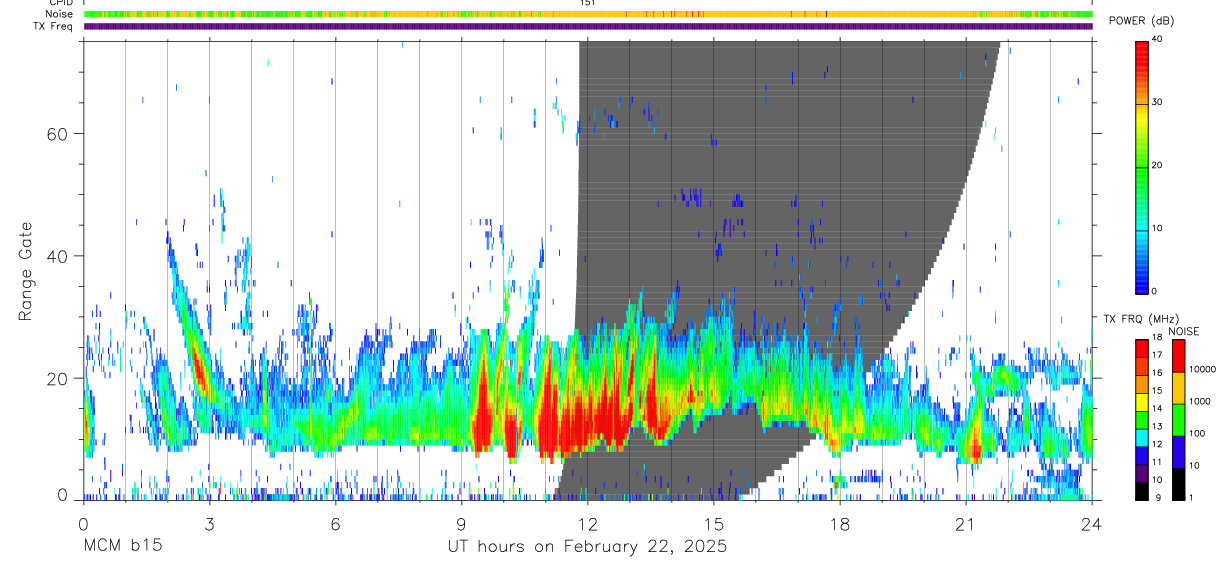The width and height of the screenshot is (1228, 567).
Task: Click the MCM b15 radar label
Action: [x=122, y=547]
